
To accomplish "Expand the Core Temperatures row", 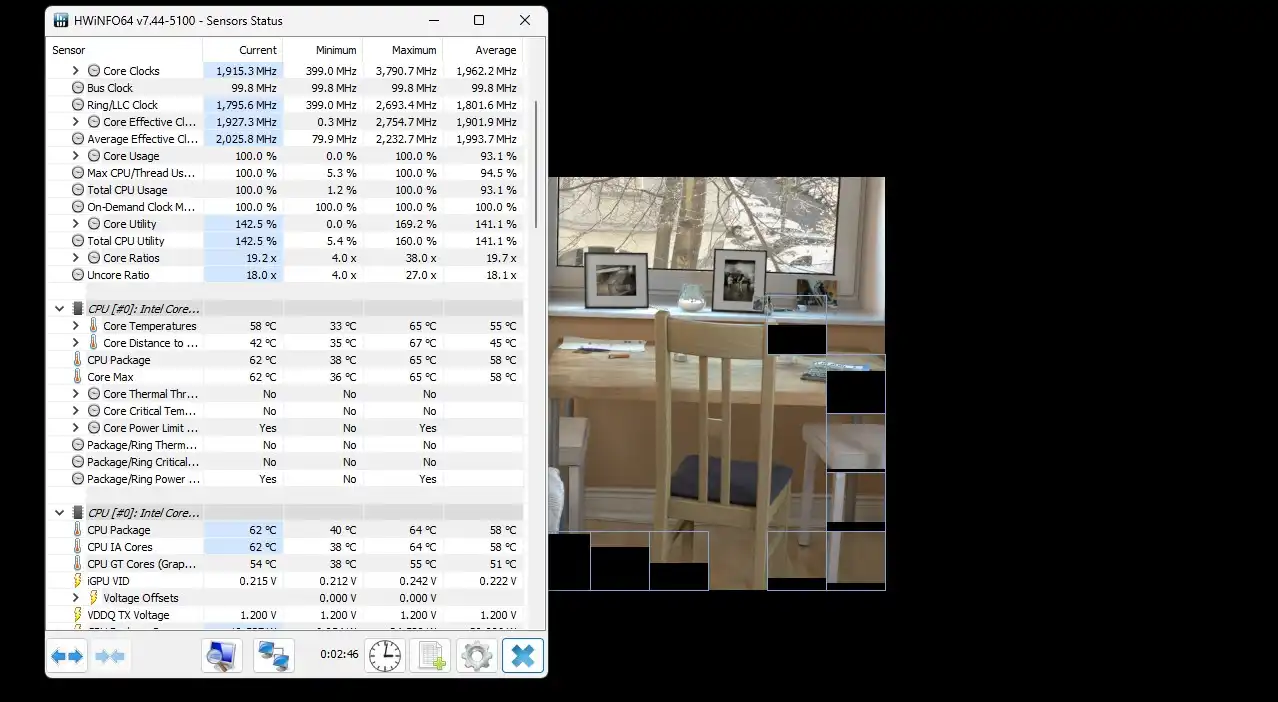I will pyautogui.click(x=75, y=326).
